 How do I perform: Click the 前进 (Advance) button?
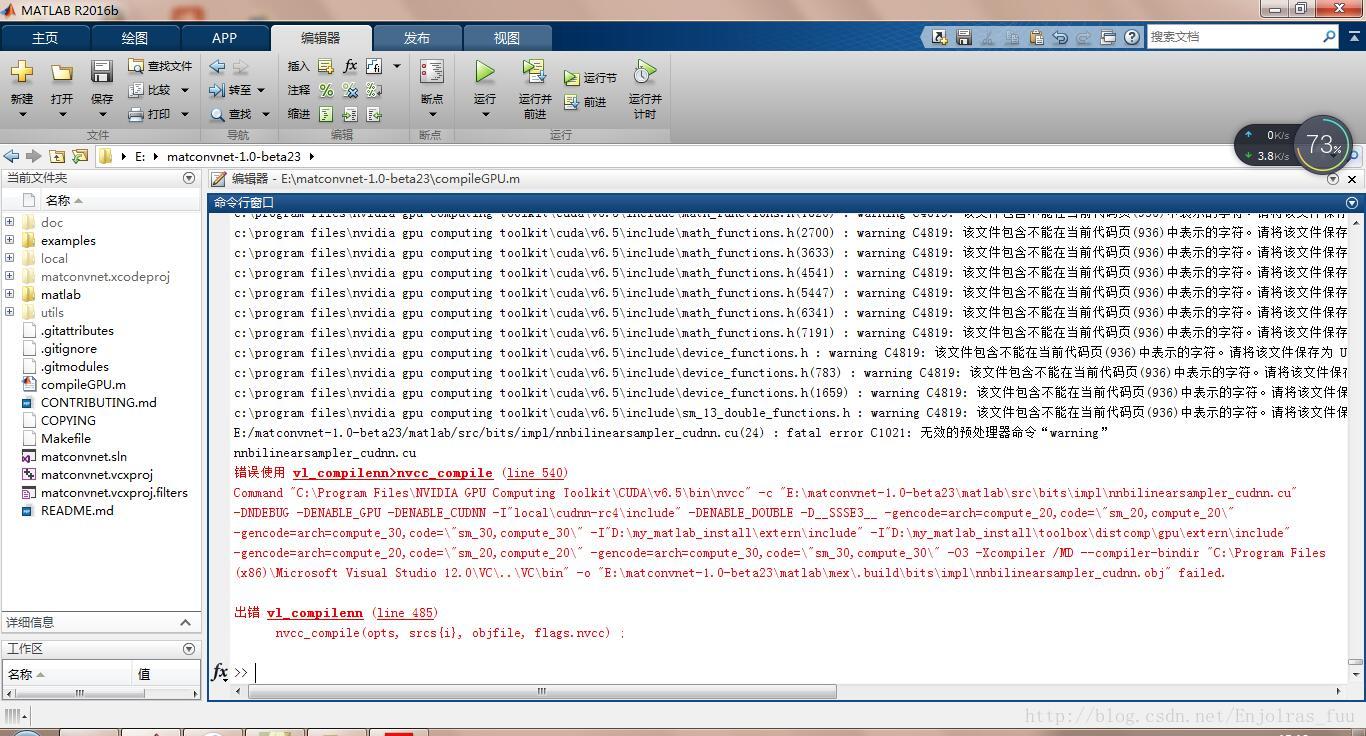[x=585, y=102]
